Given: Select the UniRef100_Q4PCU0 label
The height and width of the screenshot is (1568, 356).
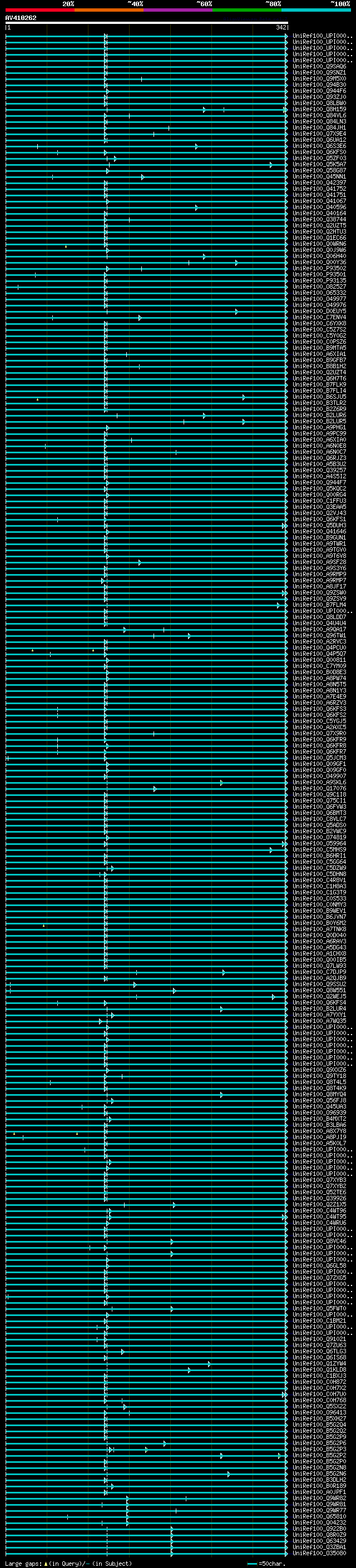Looking at the screenshot, I should pos(319,647).
